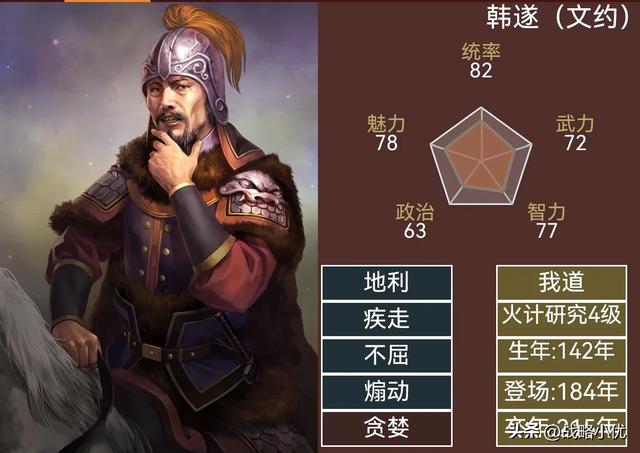Select the 我道 box
Screen dimensions: 640x453
tap(562, 283)
